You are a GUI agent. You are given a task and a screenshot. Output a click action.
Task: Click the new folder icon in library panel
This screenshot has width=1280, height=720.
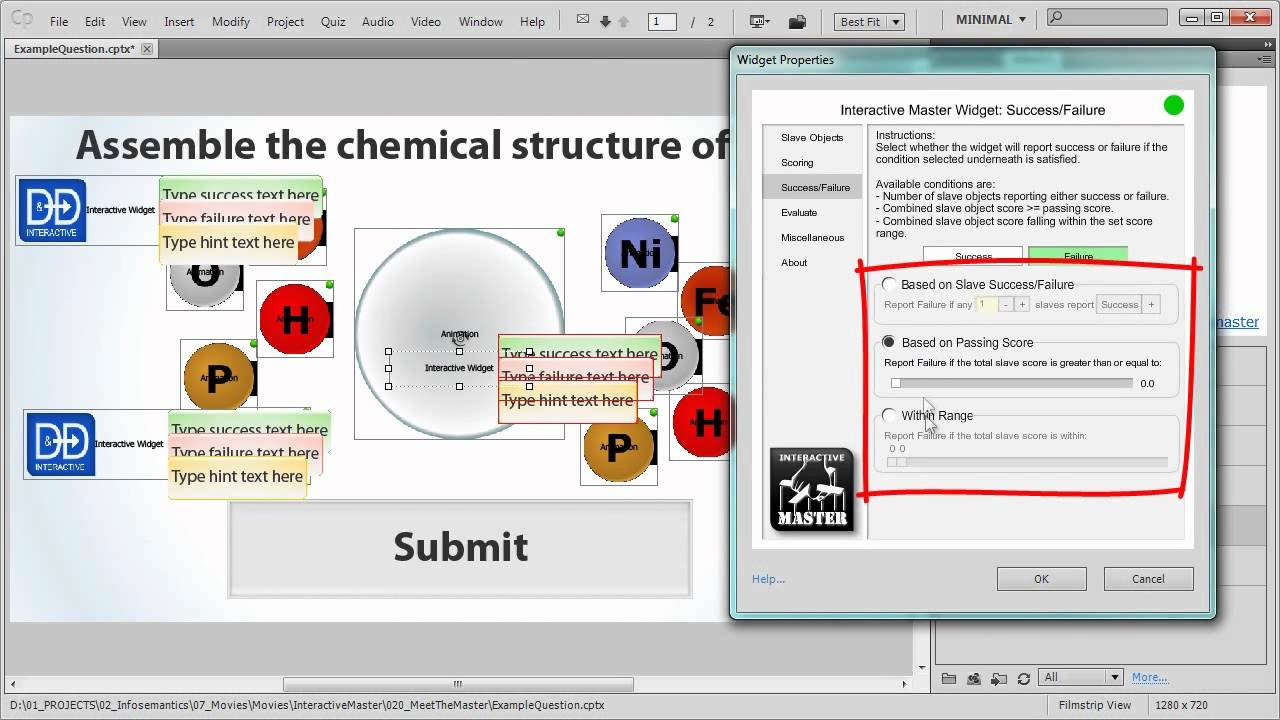949,678
